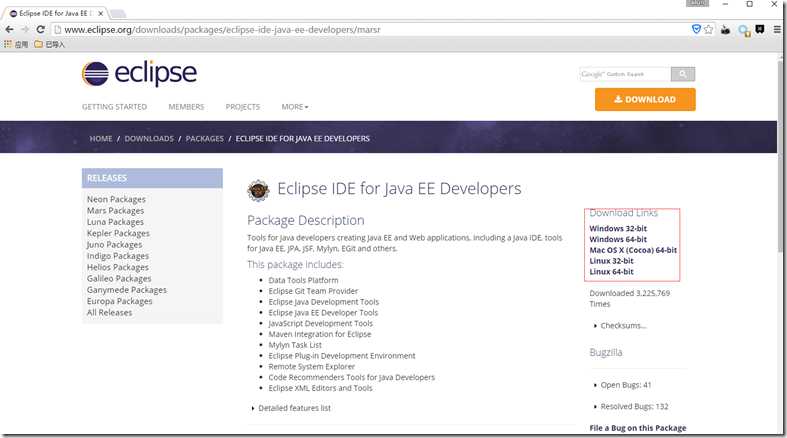Click the Eclipse Git Team Provider item
This screenshot has width=787, height=438.
tap(313, 291)
